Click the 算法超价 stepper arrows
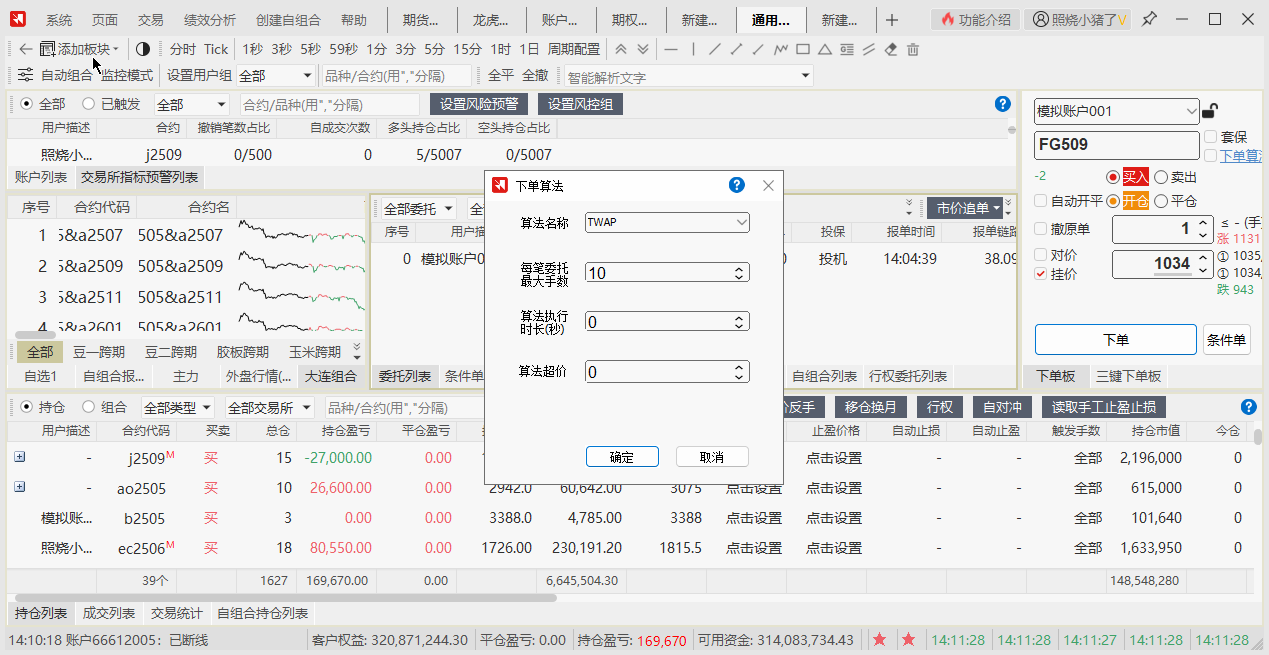The height and width of the screenshot is (655, 1269). coord(740,372)
